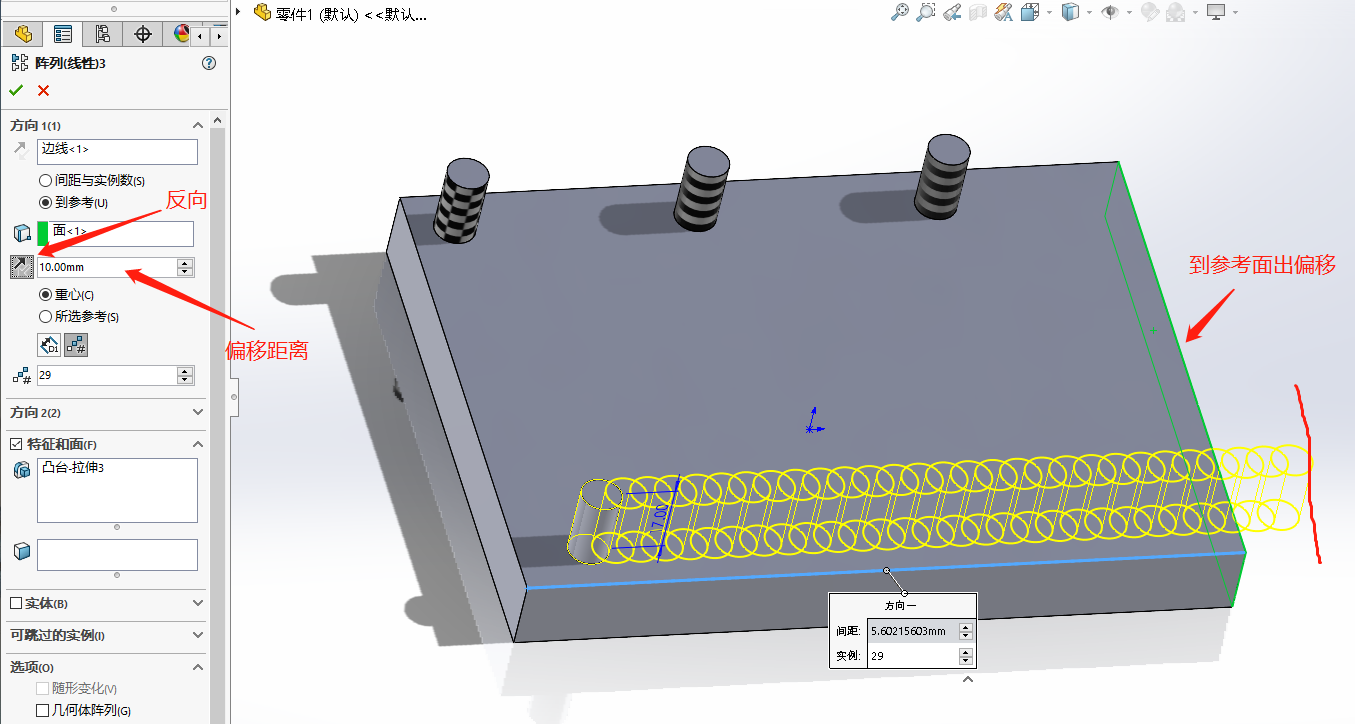The image size is (1355, 724).
Task: Click the reverse offset direction button
Action: pos(21,267)
